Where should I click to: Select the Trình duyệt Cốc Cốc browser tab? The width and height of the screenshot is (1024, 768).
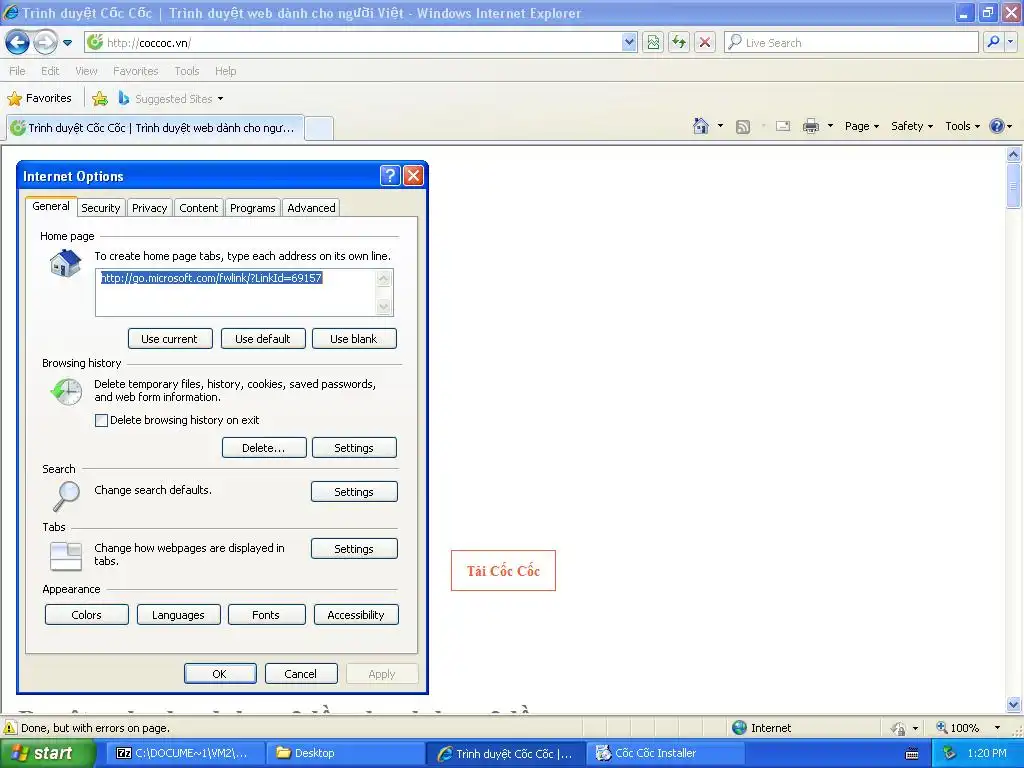click(x=155, y=128)
